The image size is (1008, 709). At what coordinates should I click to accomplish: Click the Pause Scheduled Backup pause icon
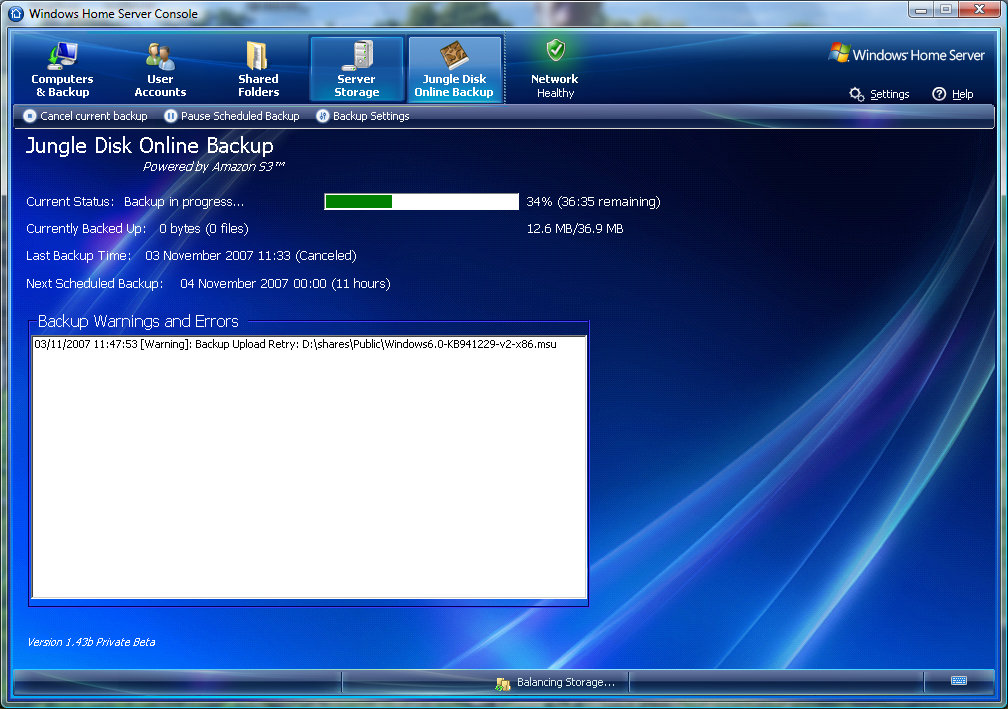(x=170, y=116)
